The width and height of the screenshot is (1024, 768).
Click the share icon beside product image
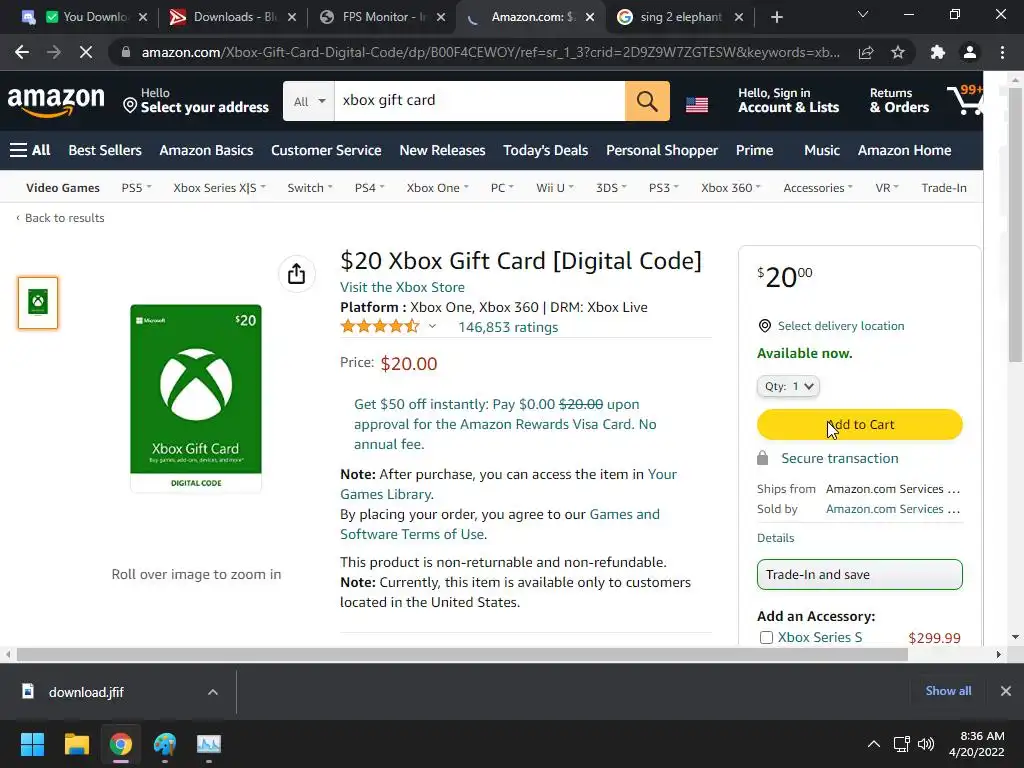(296, 274)
